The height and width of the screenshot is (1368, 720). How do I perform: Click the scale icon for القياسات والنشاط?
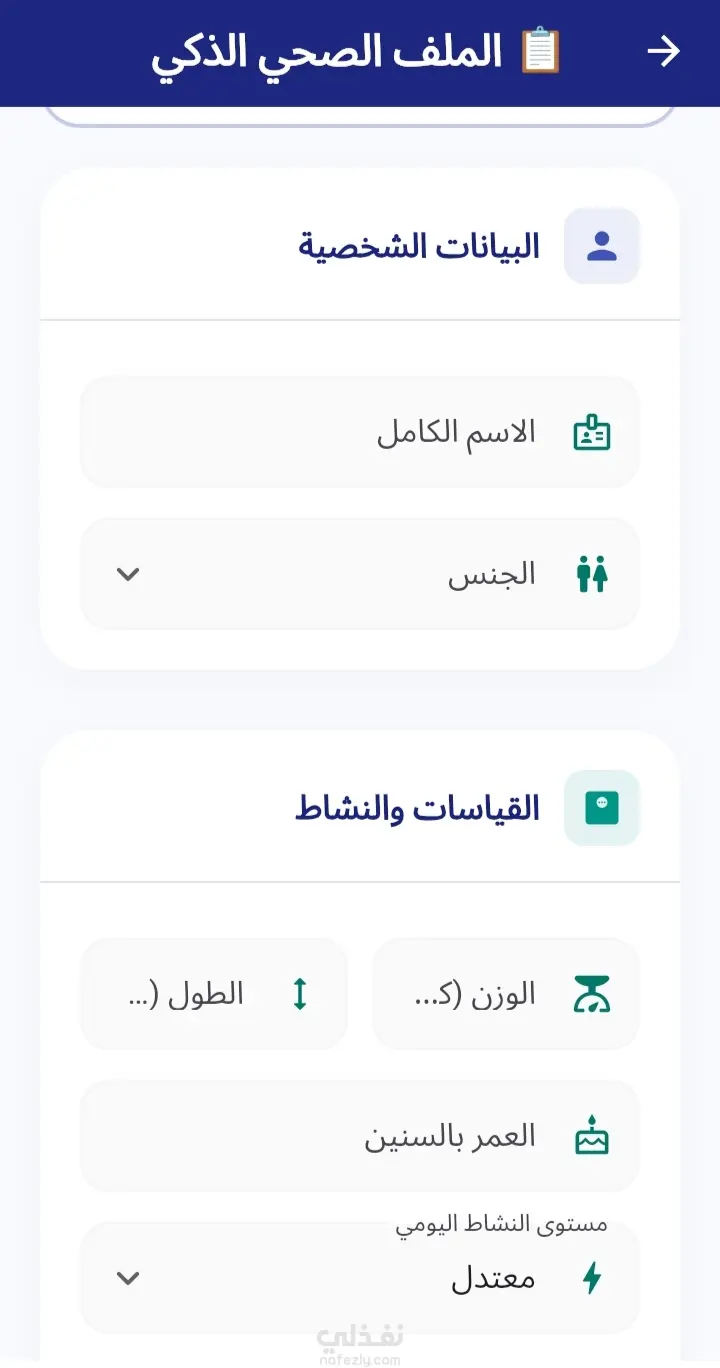click(602, 808)
